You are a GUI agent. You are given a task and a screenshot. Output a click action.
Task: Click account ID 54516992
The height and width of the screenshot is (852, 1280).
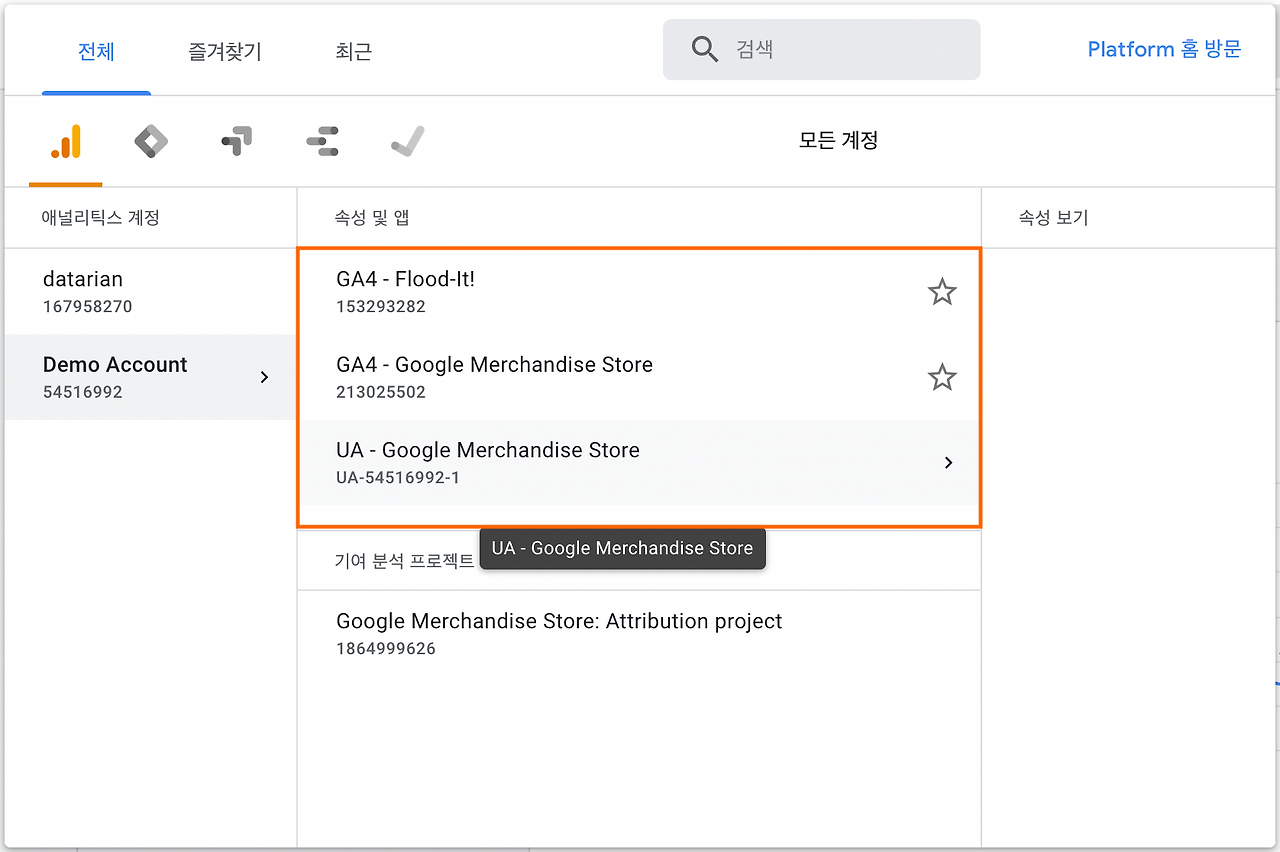coord(83,392)
